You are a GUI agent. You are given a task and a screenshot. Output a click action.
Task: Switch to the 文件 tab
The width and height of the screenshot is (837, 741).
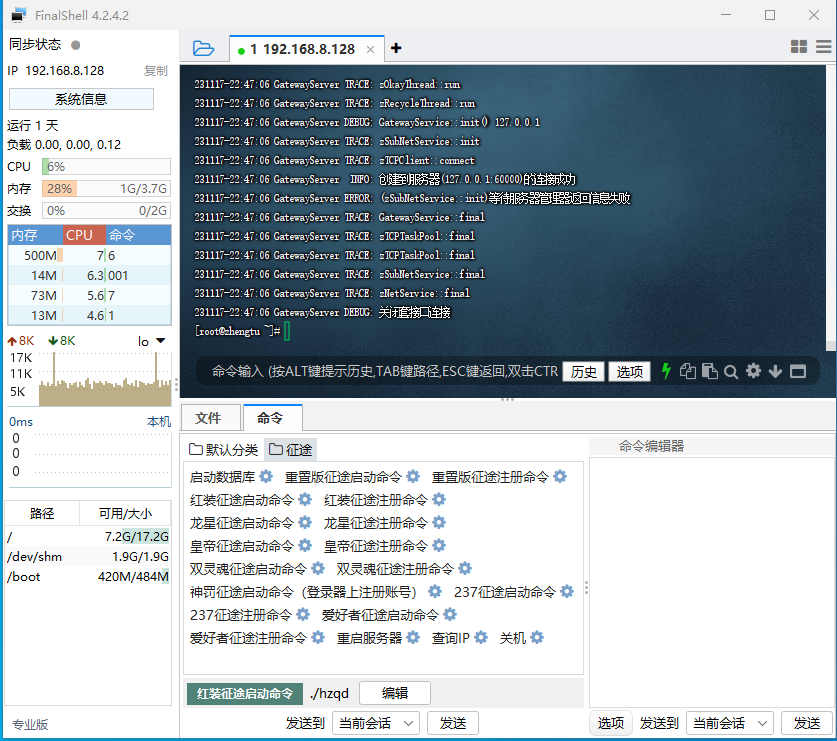pos(208,418)
